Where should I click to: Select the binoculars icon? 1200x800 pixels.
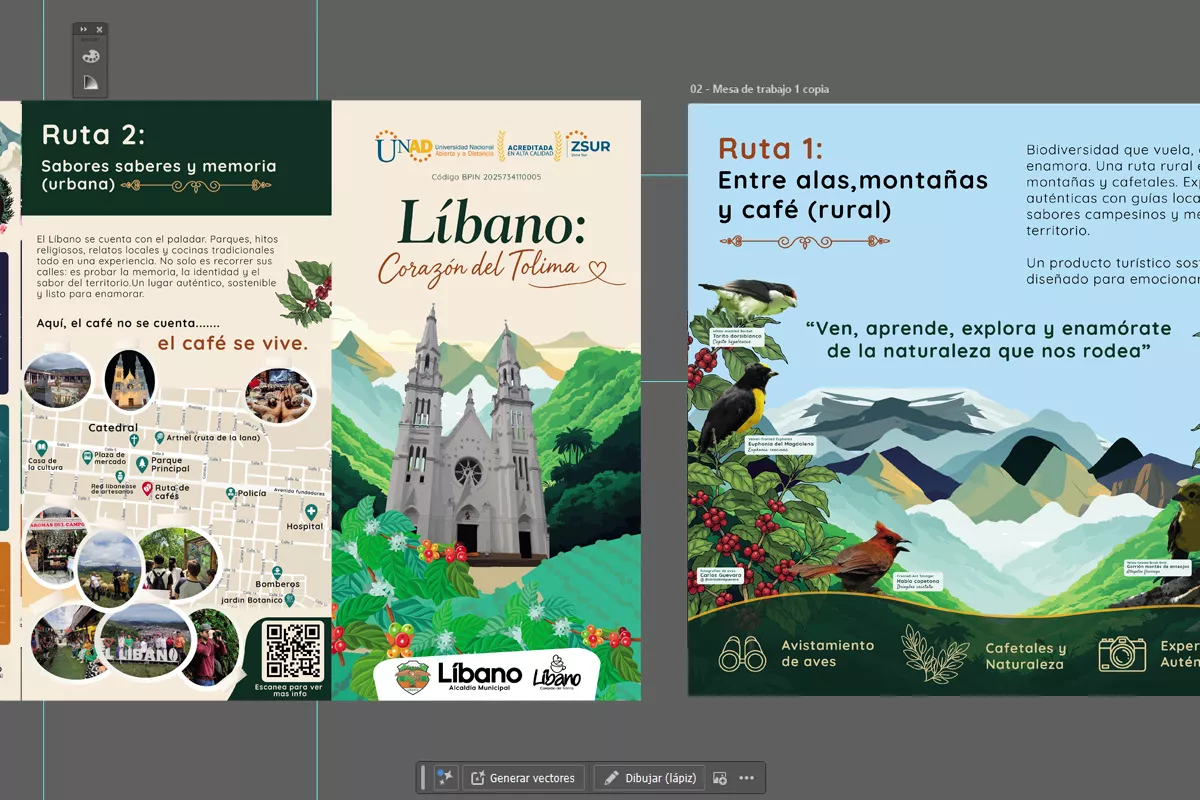(743, 653)
